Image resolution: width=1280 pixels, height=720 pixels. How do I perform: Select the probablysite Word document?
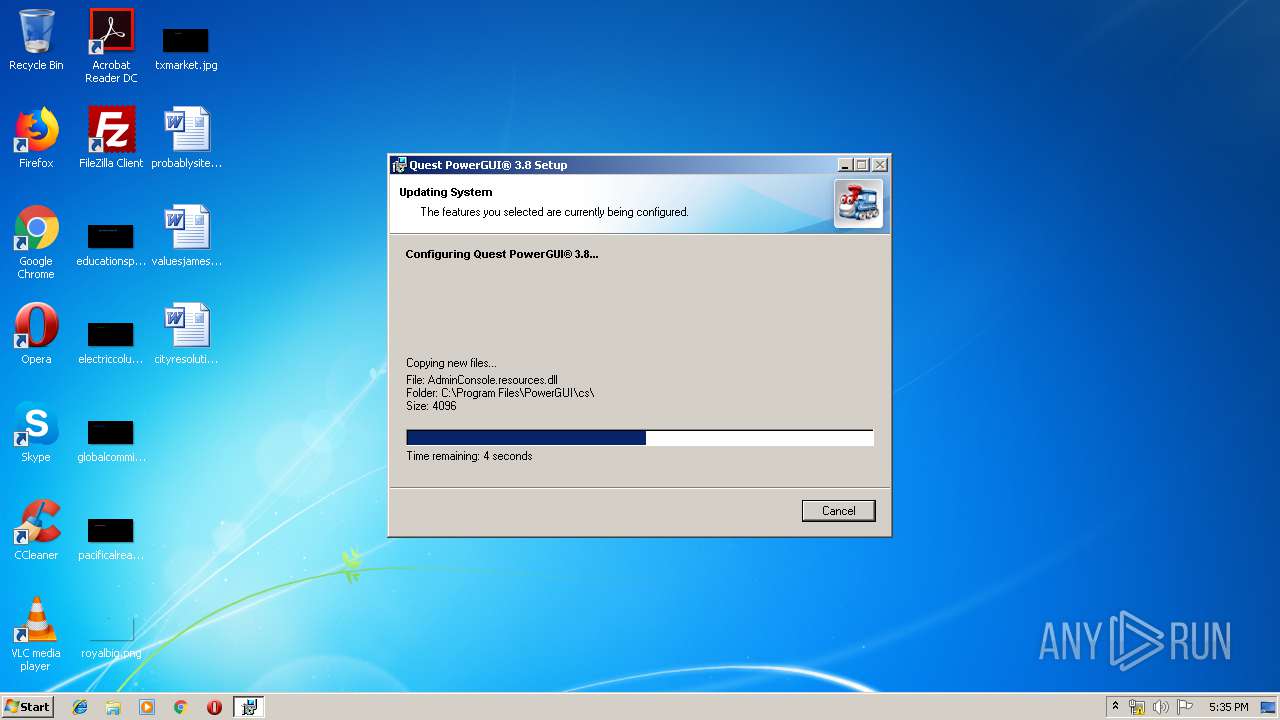(x=186, y=138)
